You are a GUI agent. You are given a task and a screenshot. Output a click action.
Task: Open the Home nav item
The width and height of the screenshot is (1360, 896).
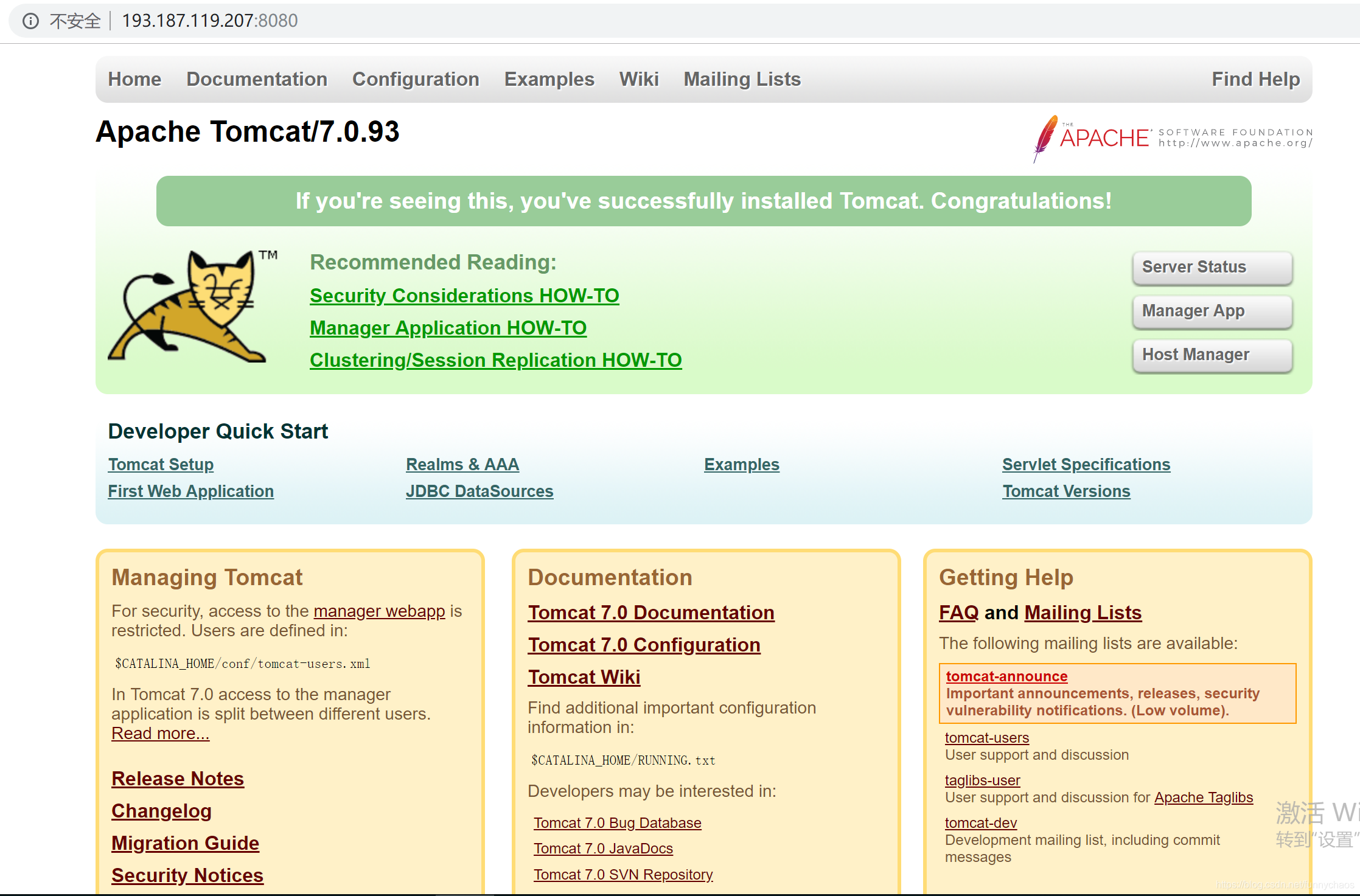click(134, 79)
